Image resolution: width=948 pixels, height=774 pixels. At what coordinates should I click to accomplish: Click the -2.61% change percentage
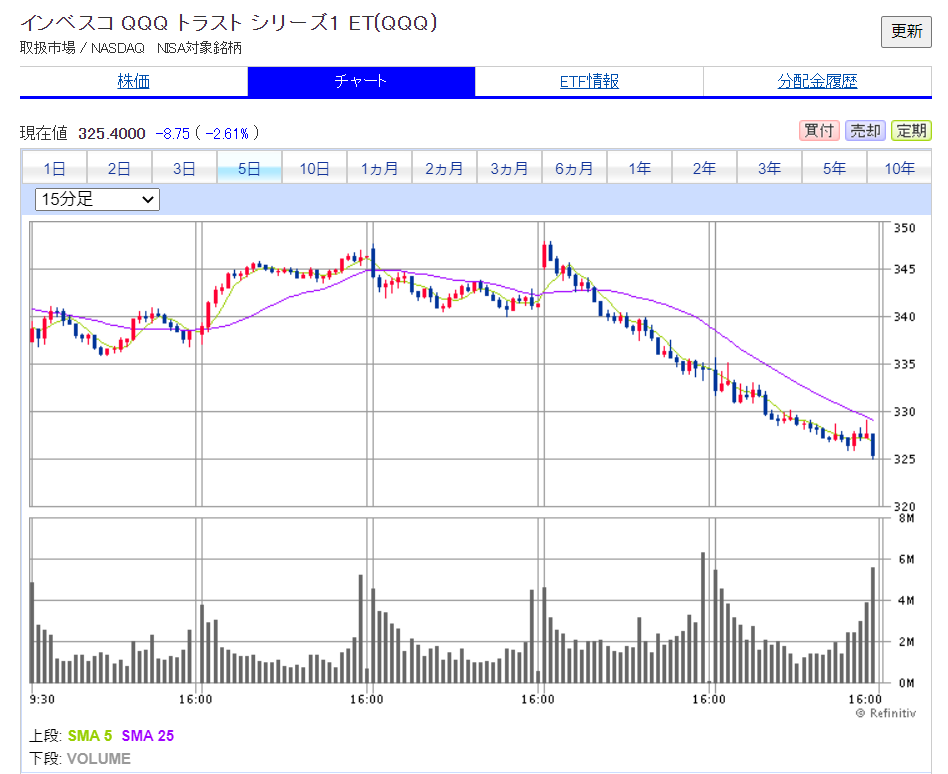tap(227, 134)
